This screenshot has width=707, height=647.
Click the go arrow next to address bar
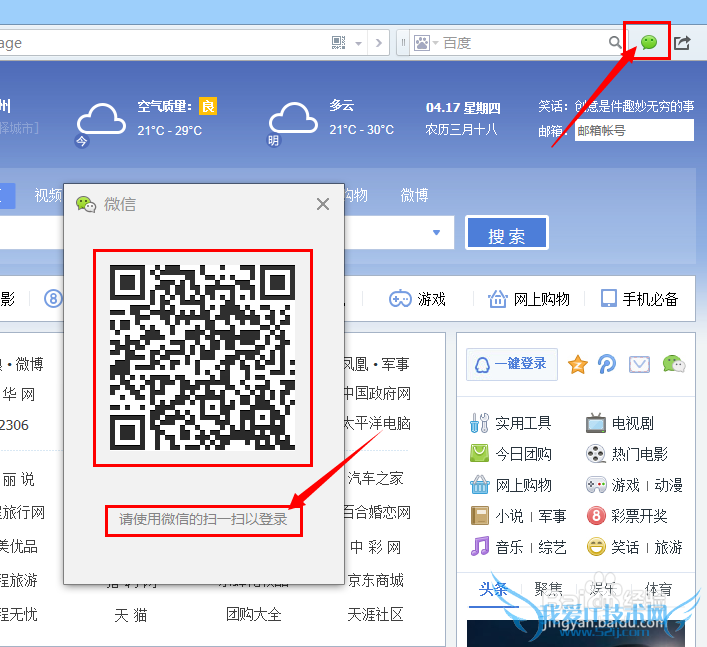[x=379, y=43]
